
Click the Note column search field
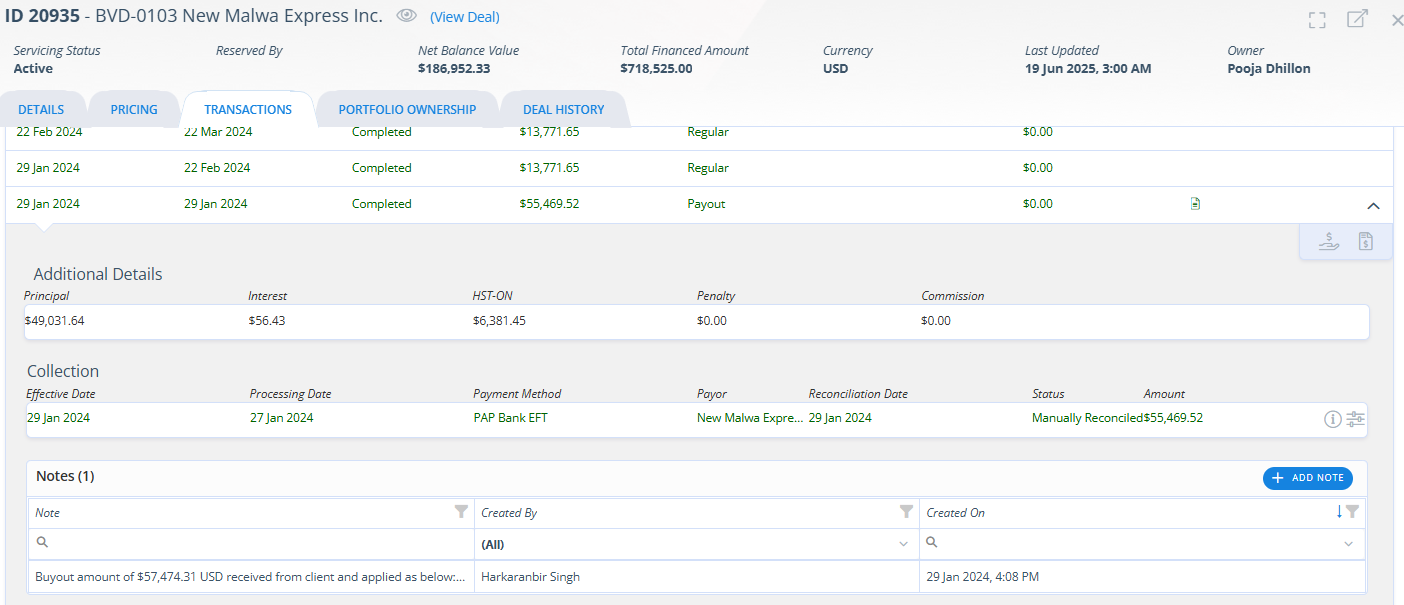tap(251, 544)
